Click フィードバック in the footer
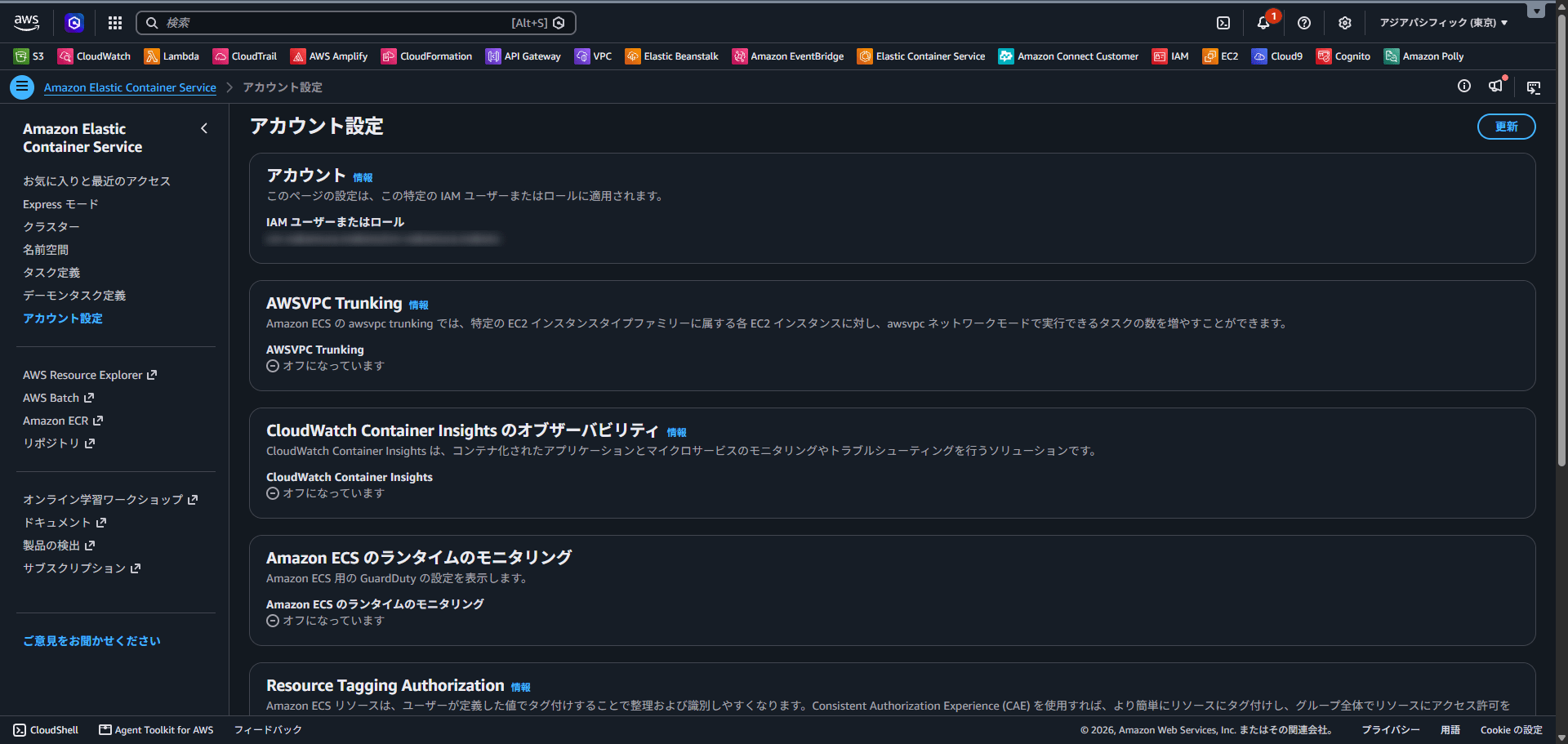 pyautogui.click(x=268, y=730)
